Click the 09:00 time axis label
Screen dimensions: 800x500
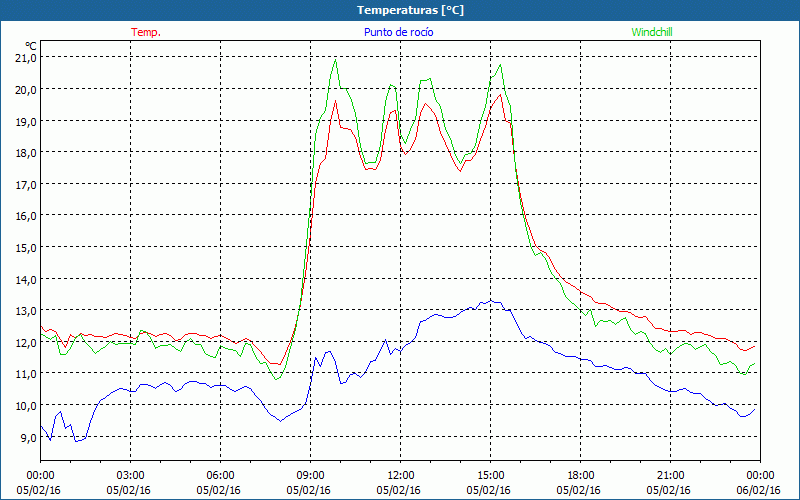pos(310,476)
